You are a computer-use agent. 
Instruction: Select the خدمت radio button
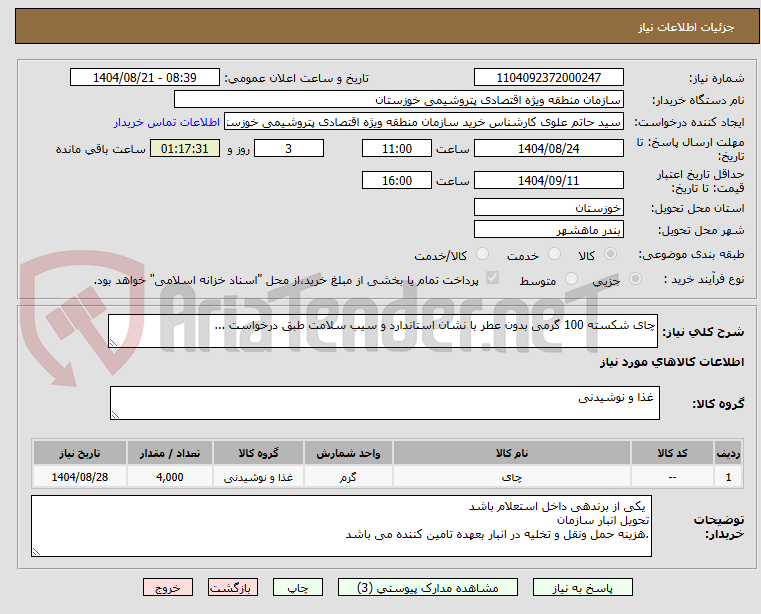pos(554,254)
